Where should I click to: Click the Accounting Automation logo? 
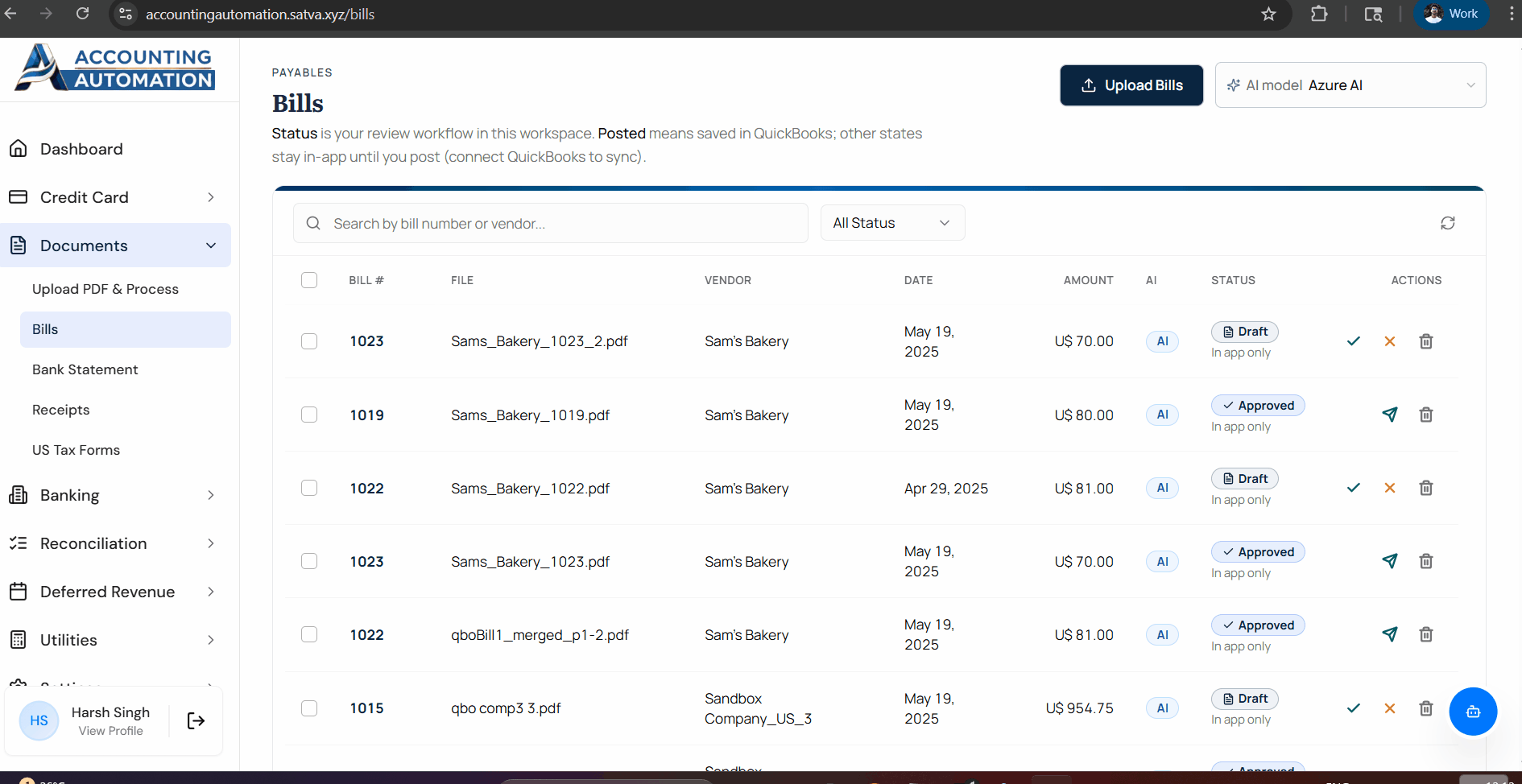coord(115,67)
